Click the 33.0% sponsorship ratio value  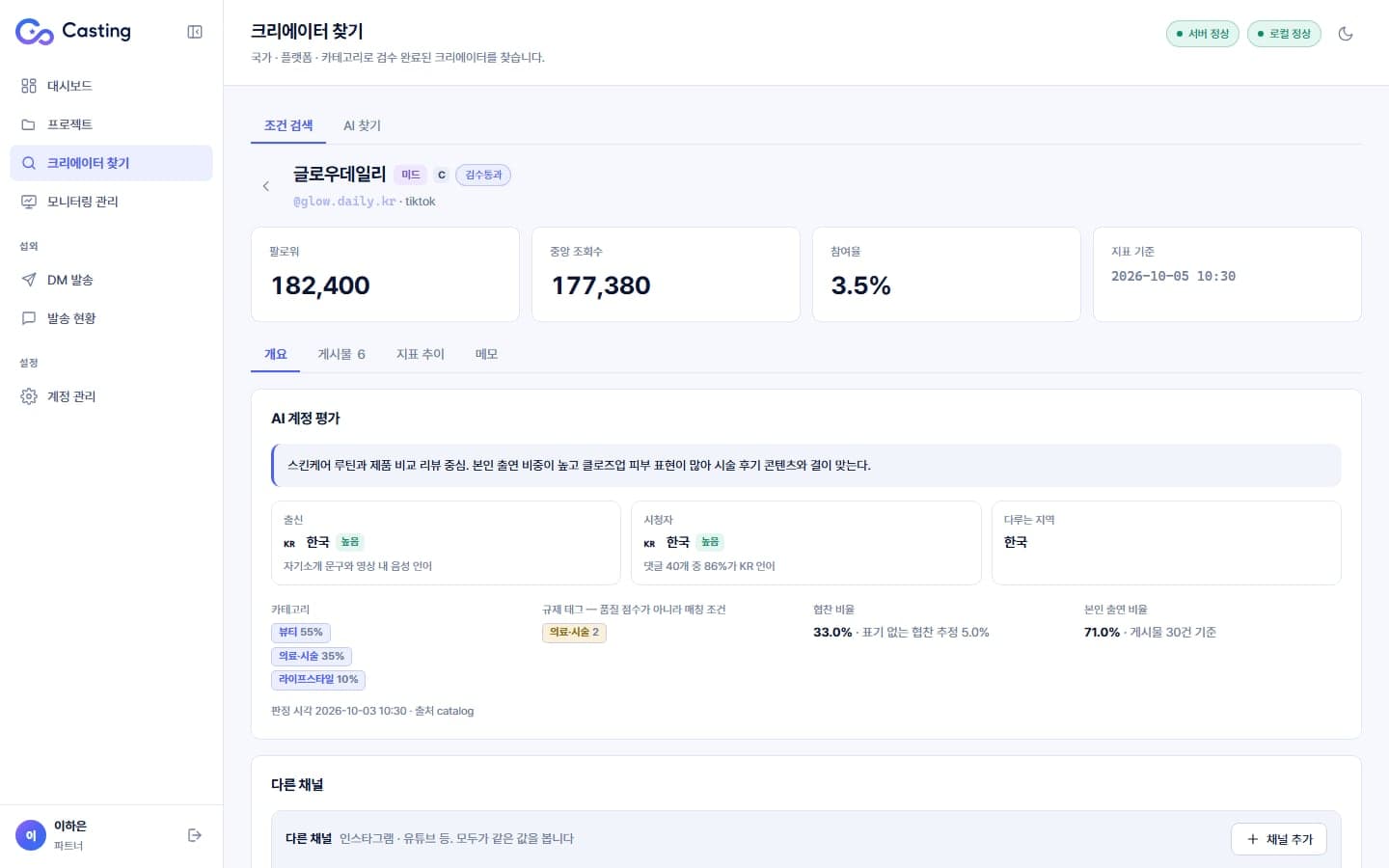832,633
